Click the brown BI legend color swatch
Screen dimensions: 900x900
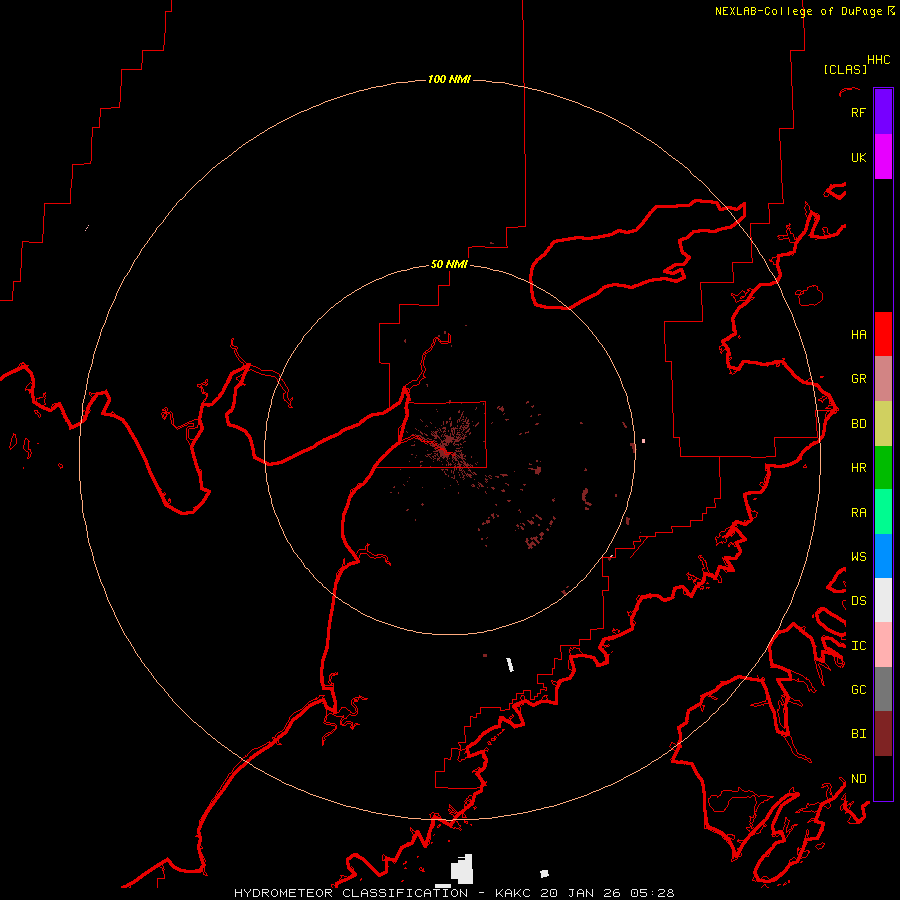pyautogui.click(x=883, y=734)
